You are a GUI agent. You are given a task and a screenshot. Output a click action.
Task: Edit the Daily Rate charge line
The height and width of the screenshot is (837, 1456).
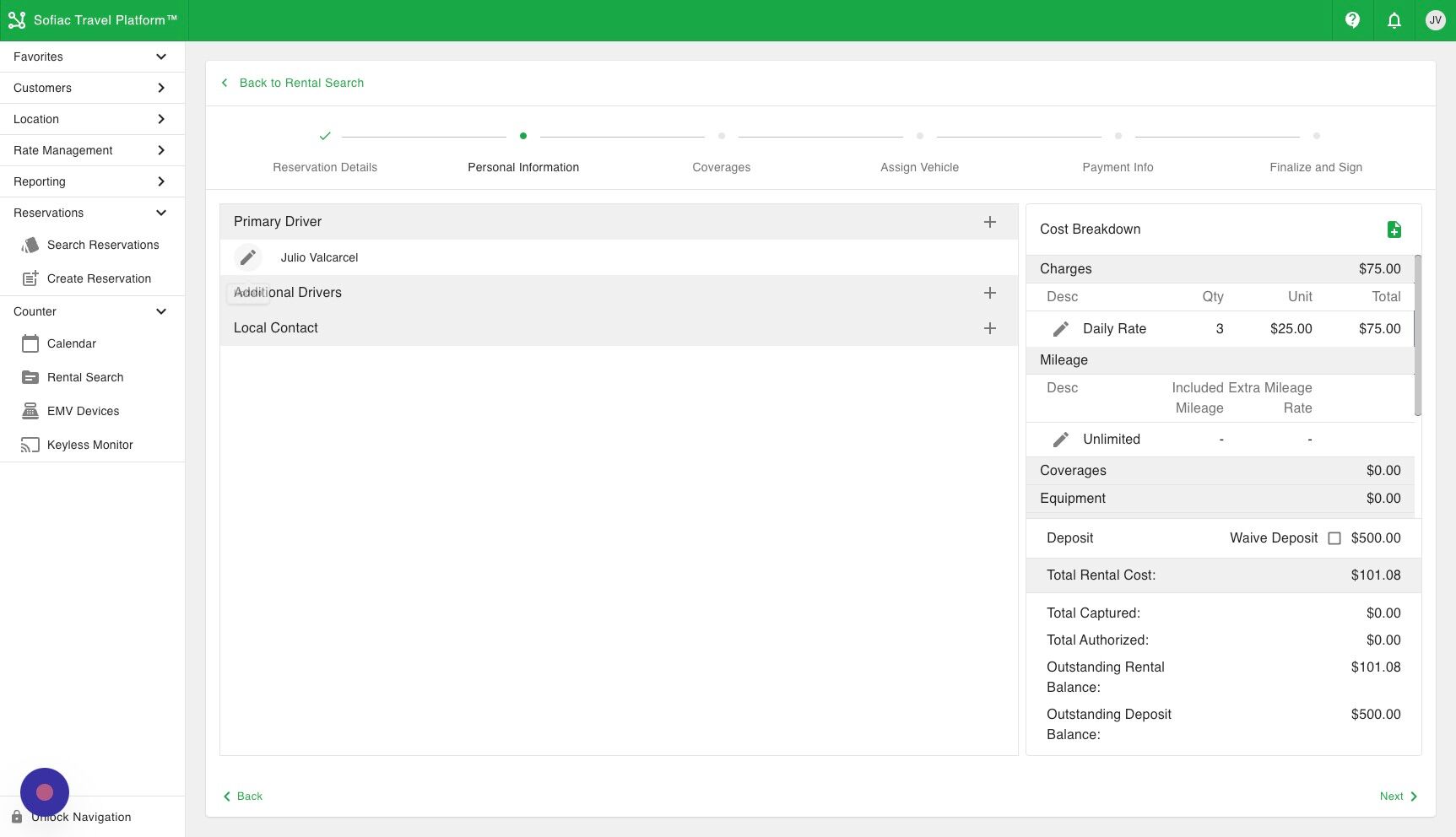1060,328
